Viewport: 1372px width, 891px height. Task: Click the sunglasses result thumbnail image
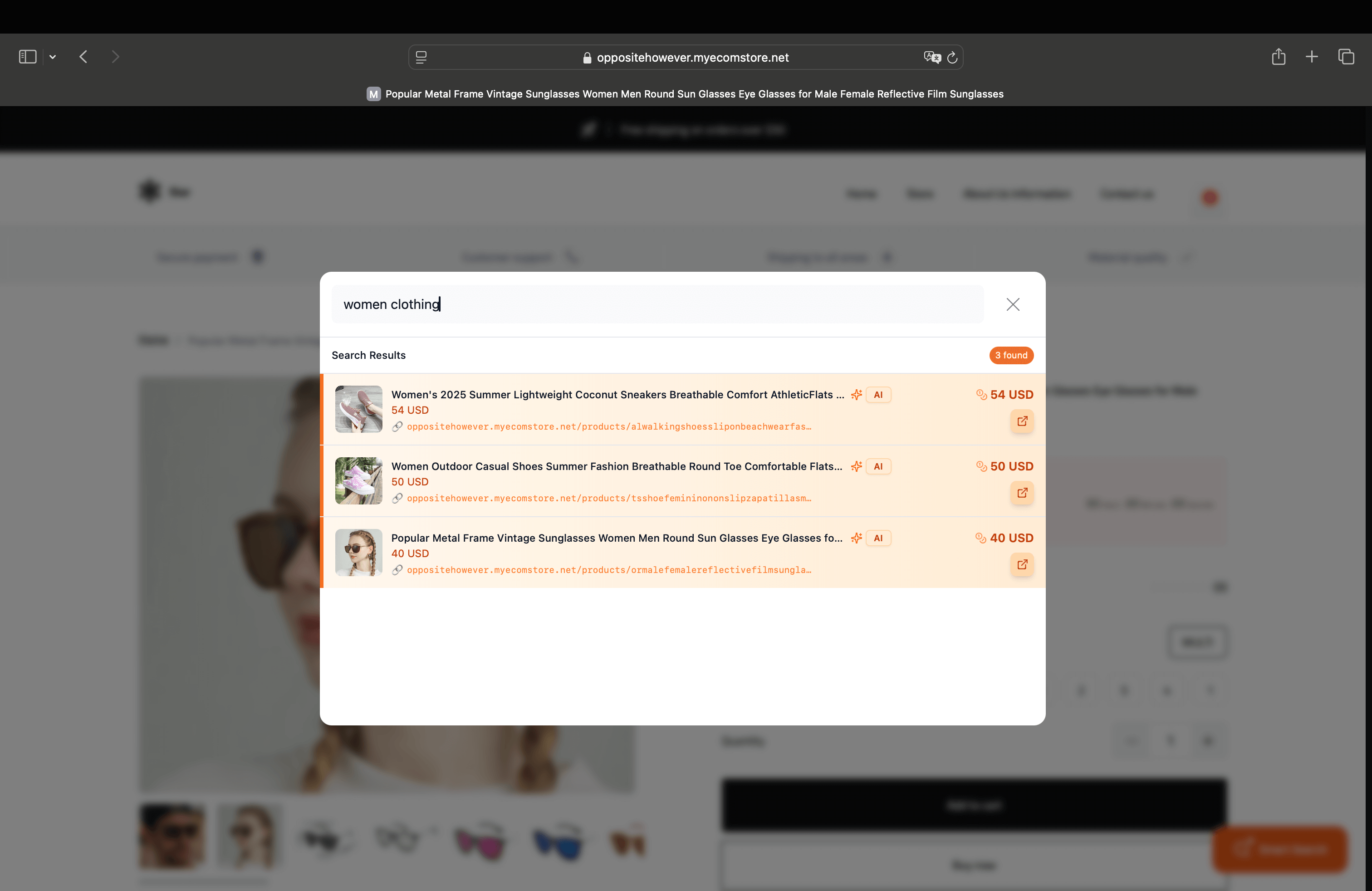[358, 552]
